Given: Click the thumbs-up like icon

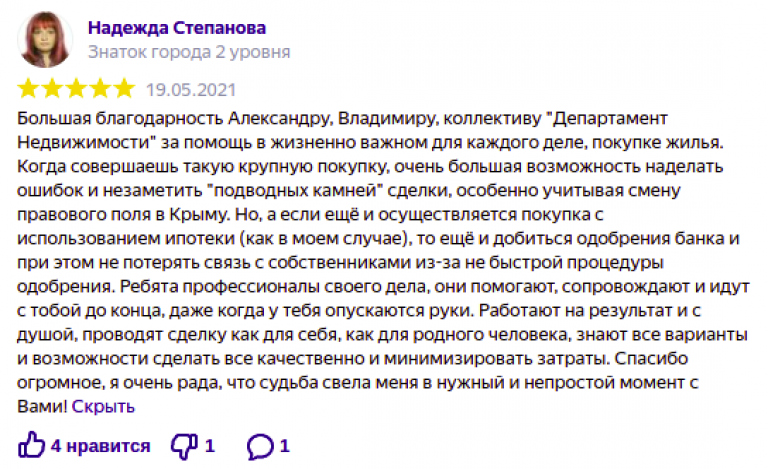Looking at the screenshot, I should click(x=31, y=445).
